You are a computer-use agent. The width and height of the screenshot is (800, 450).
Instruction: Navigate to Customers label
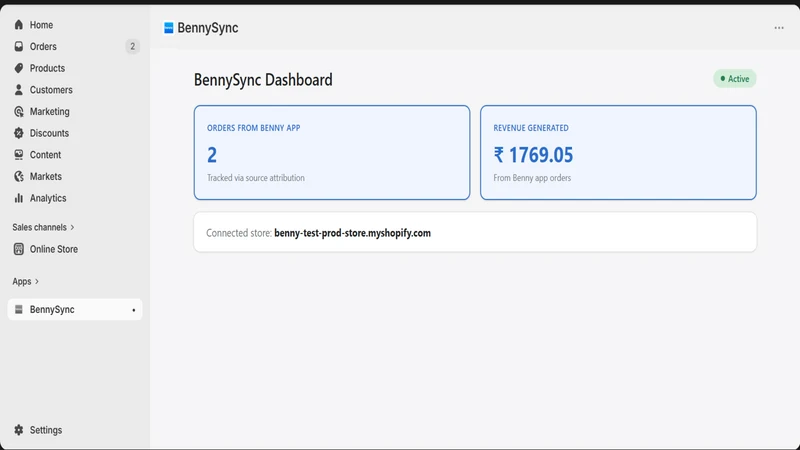[51, 90]
